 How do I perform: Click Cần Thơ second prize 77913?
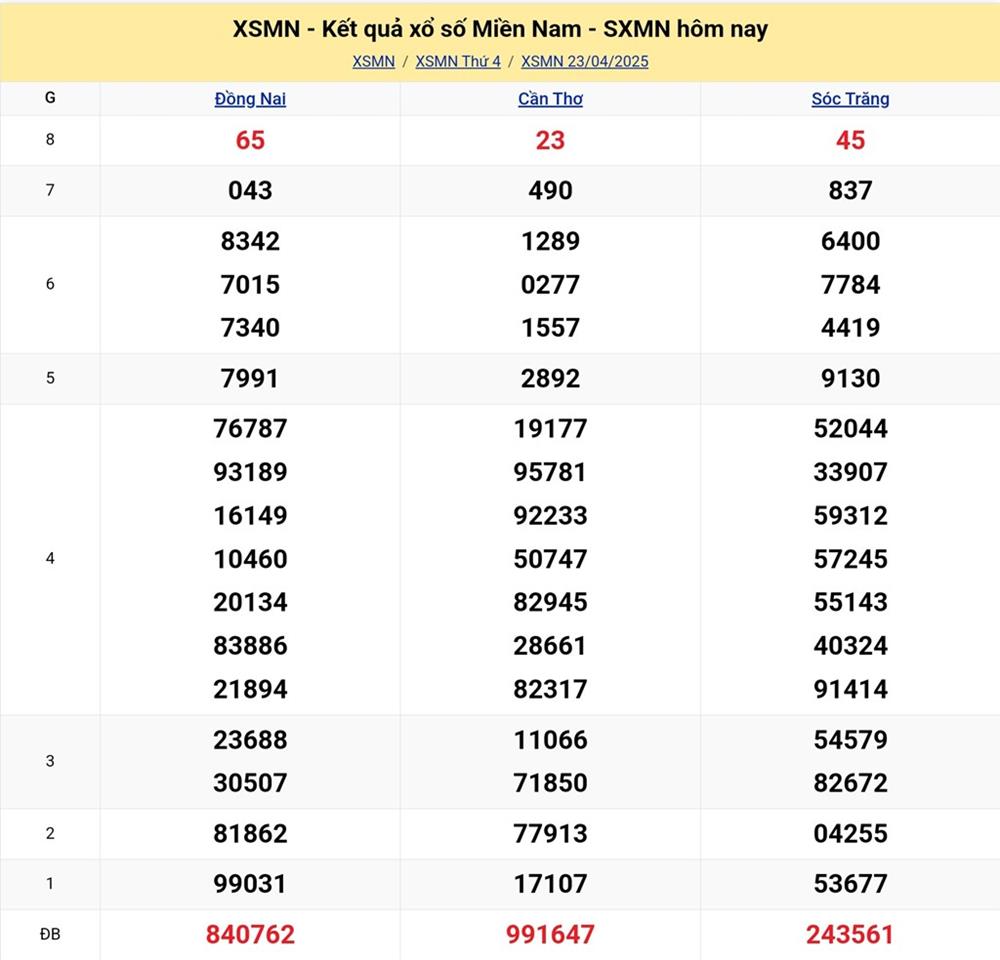coord(550,833)
